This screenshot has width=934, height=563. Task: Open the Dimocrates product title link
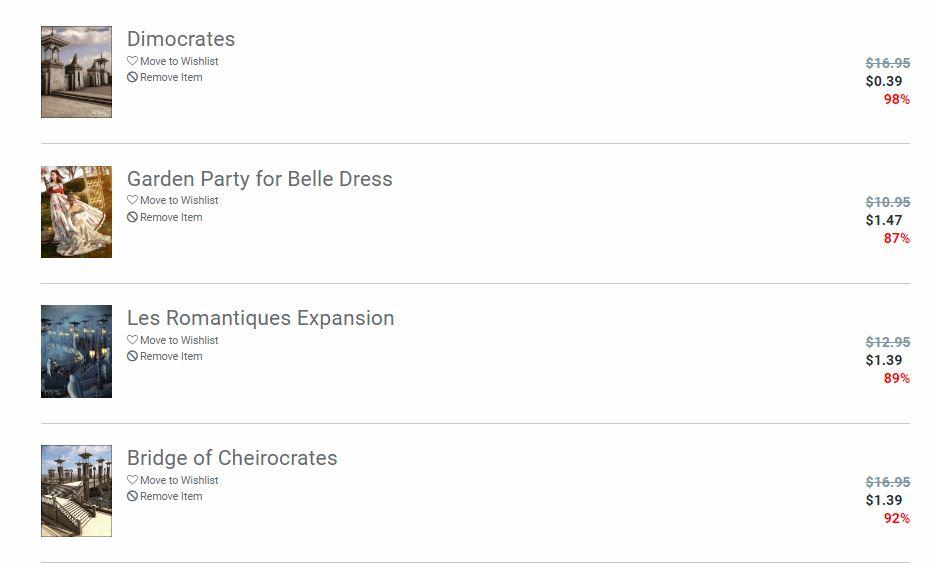181,39
